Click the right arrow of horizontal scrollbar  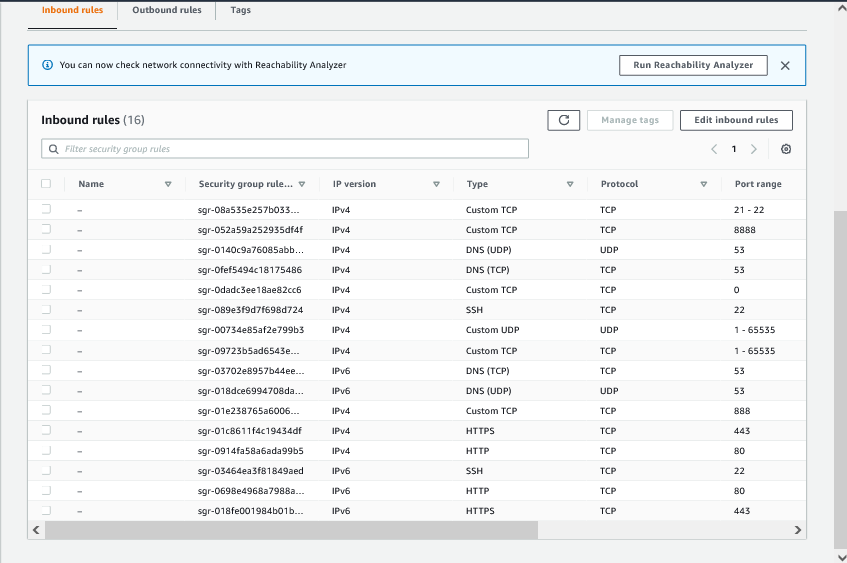click(x=798, y=530)
